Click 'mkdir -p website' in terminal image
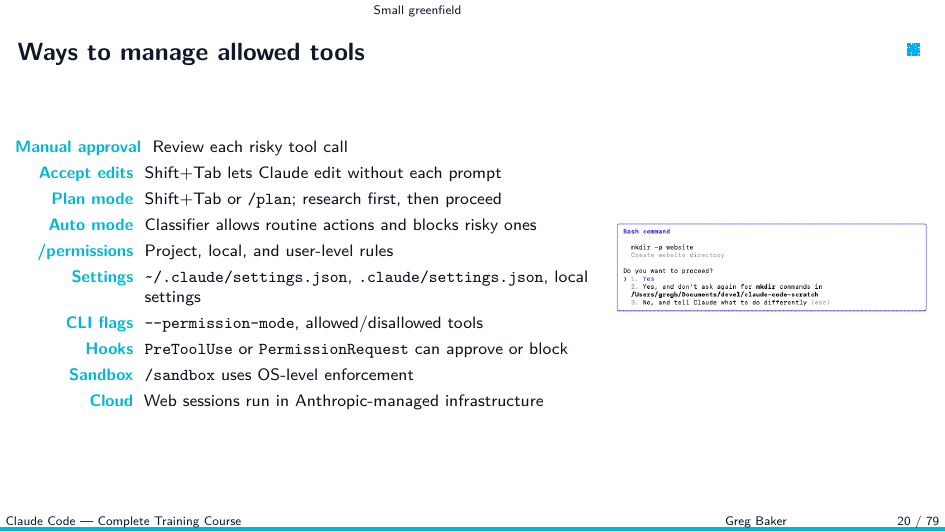 [662, 247]
